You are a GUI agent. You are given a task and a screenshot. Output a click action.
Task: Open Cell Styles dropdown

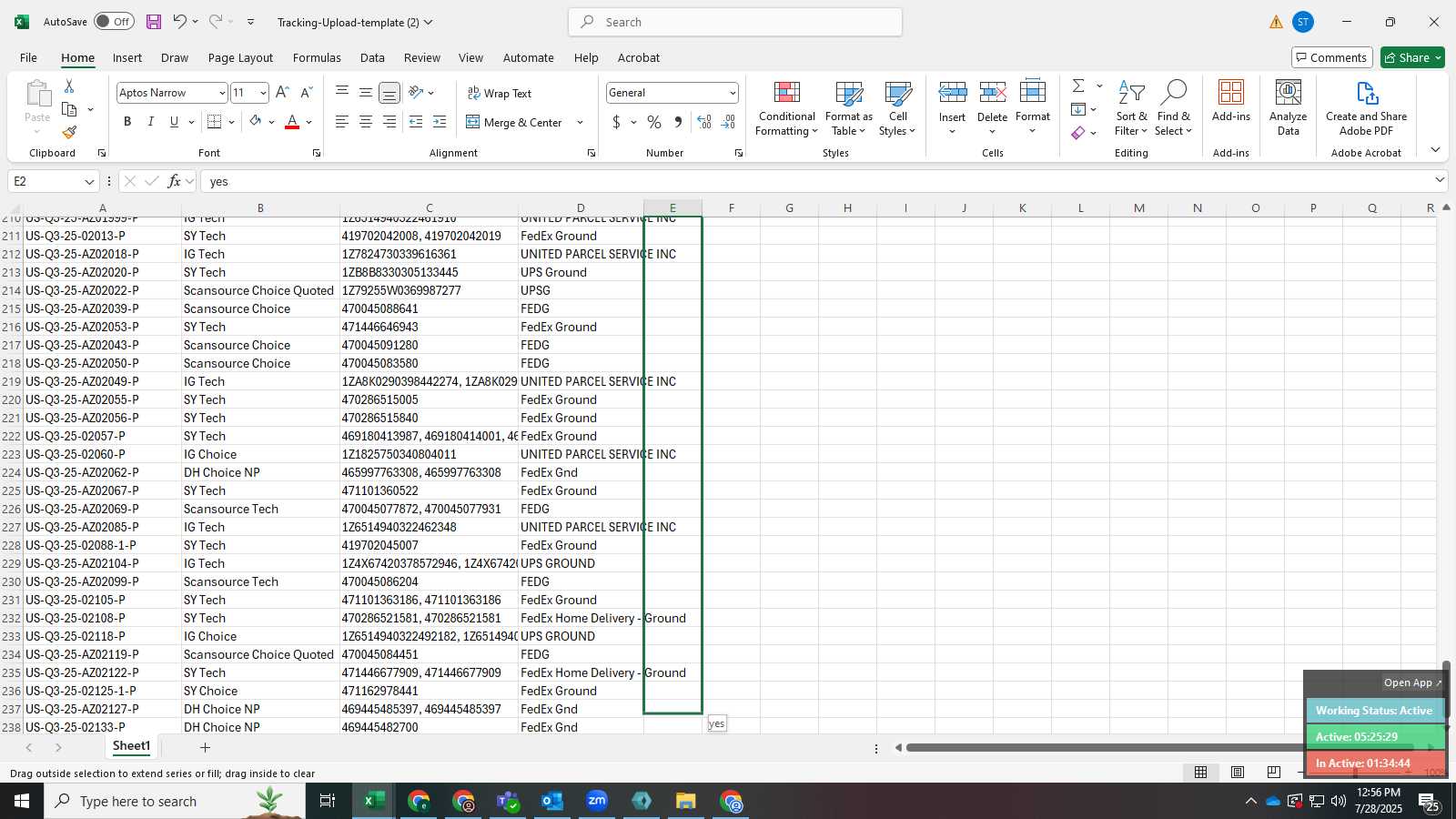click(x=897, y=107)
